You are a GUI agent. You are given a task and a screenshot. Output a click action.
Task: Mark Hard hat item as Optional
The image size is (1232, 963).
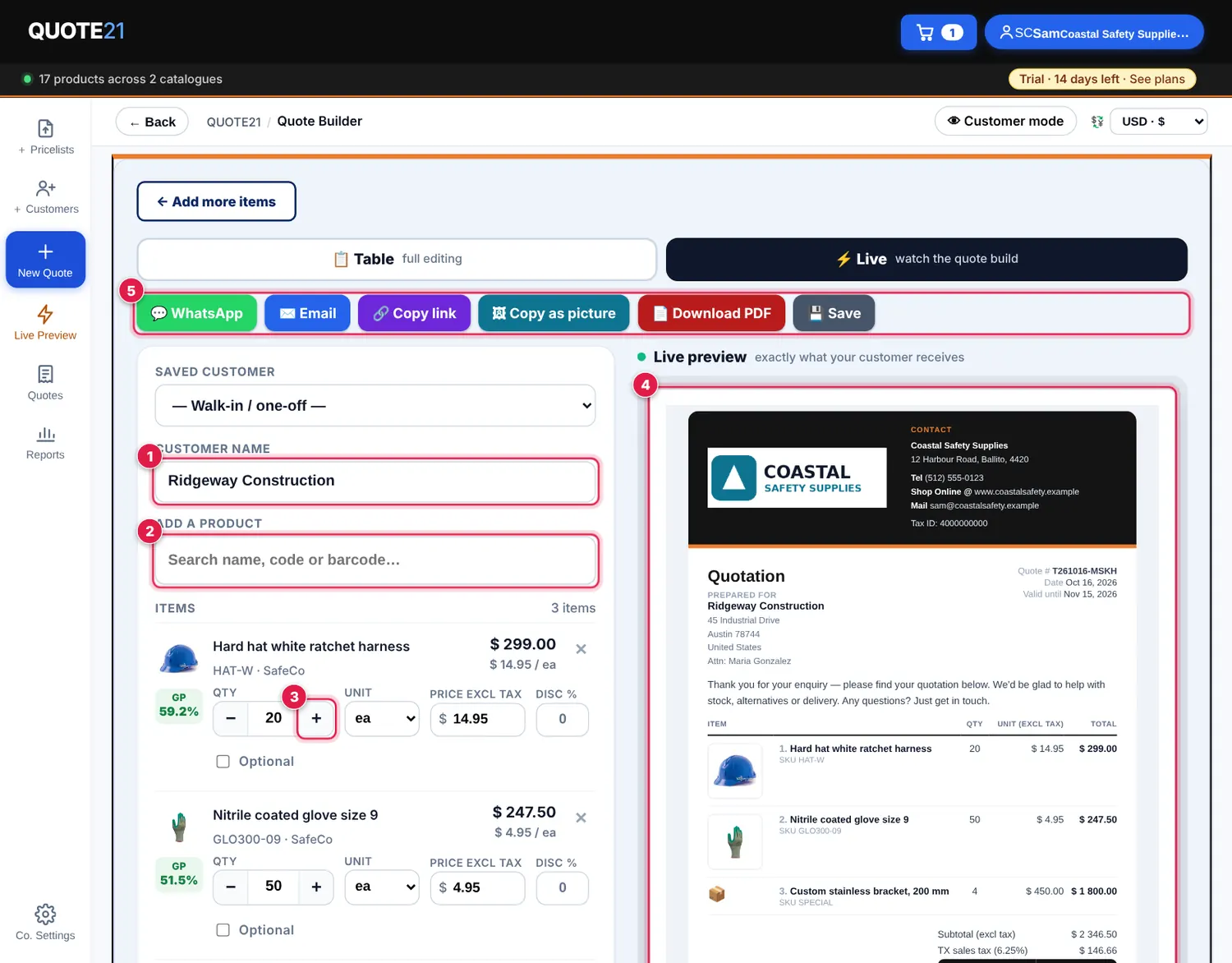point(223,762)
